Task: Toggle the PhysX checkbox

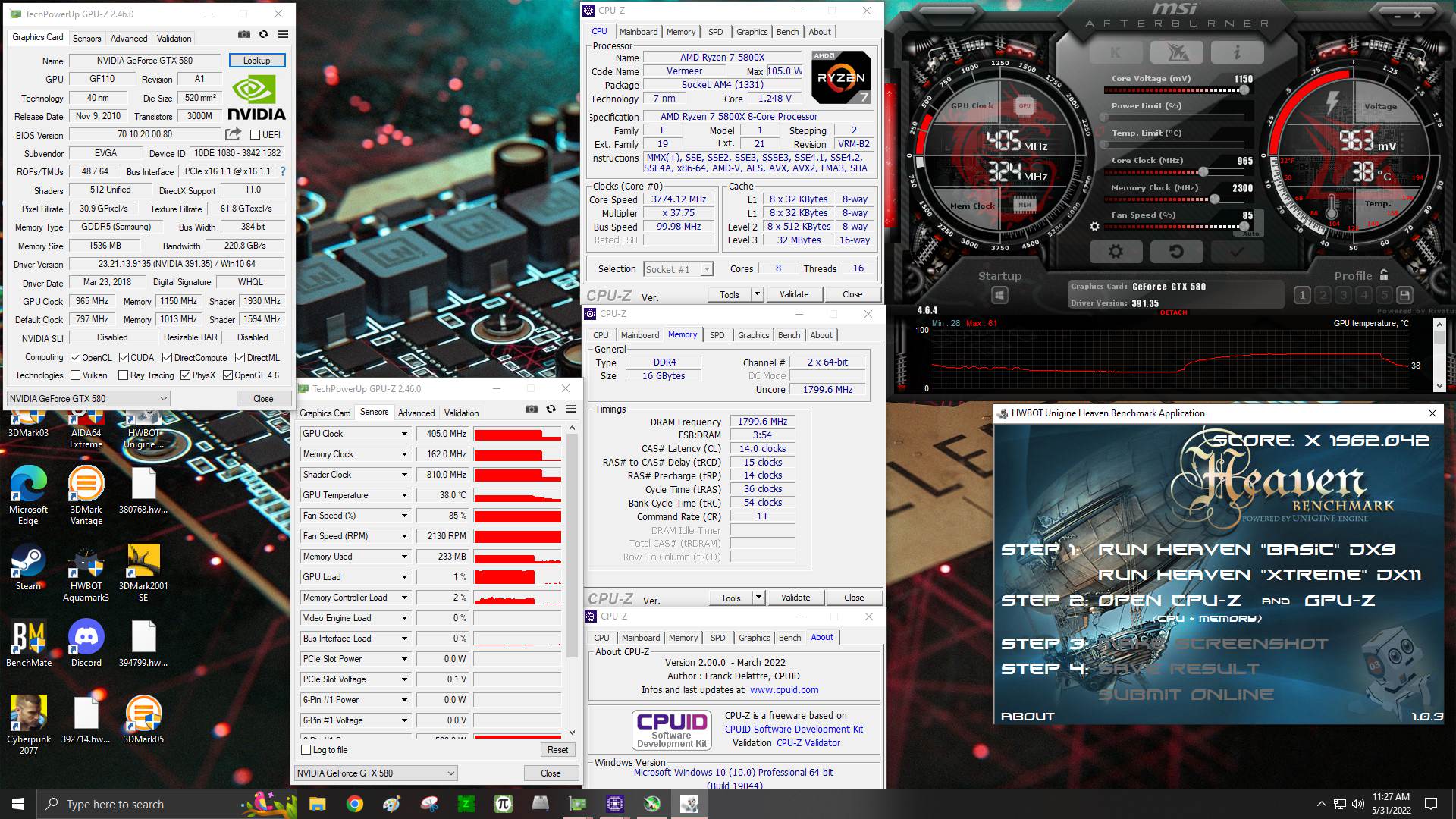Action: pos(185,375)
